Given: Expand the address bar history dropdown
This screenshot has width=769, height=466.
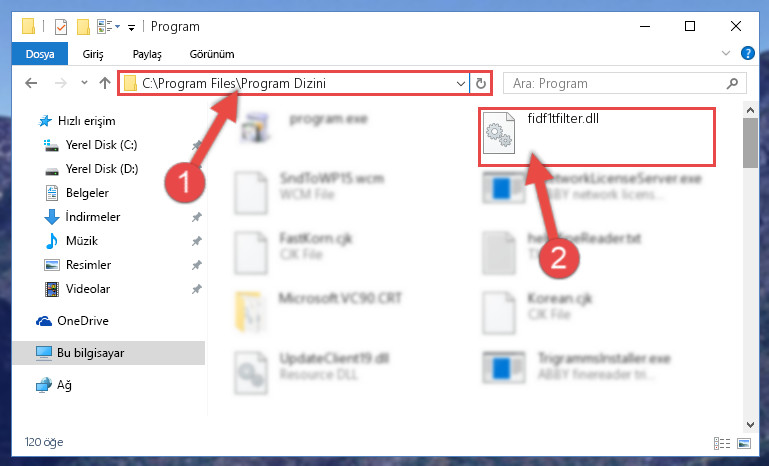Looking at the screenshot, I should (x=461, y=84).
